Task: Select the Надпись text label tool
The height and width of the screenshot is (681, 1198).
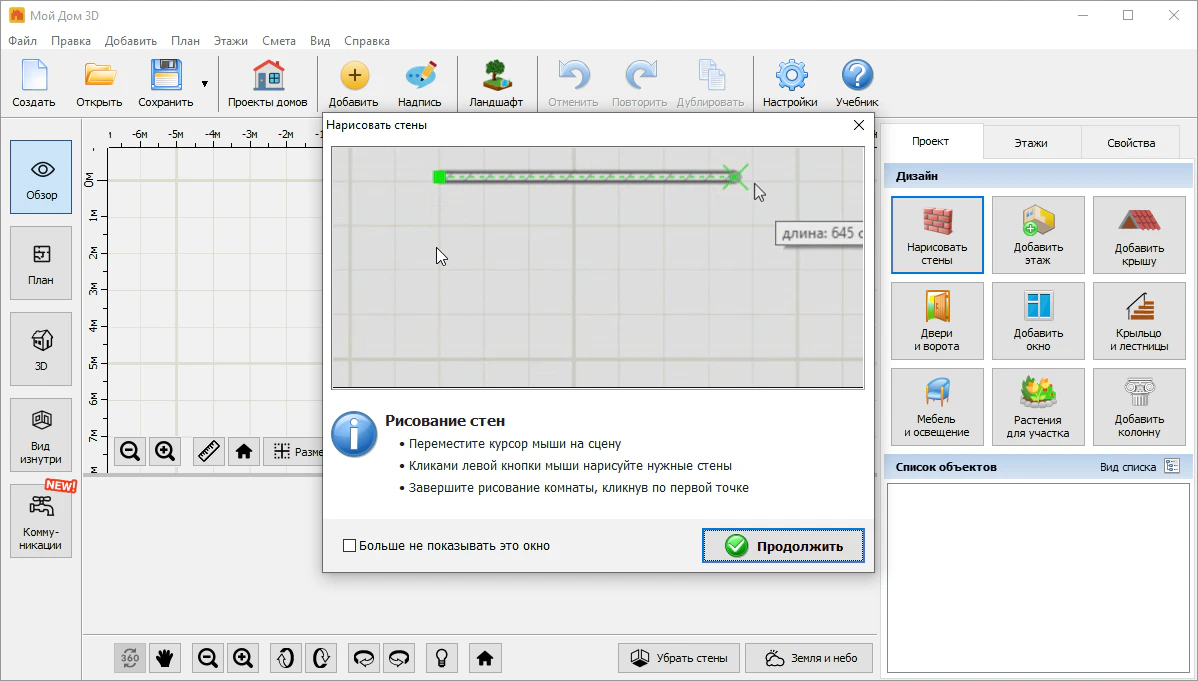Action: coord(419,84)
